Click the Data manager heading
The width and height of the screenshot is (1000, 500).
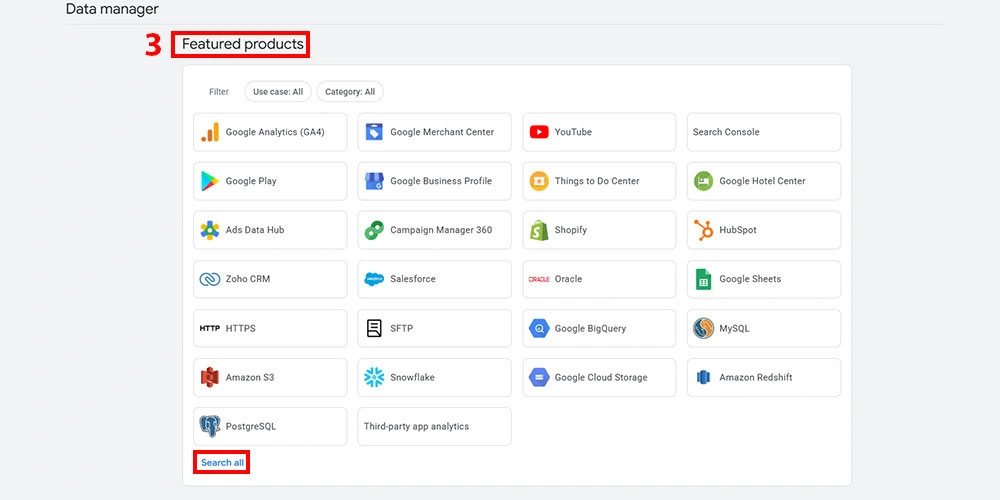pos(112,9)
